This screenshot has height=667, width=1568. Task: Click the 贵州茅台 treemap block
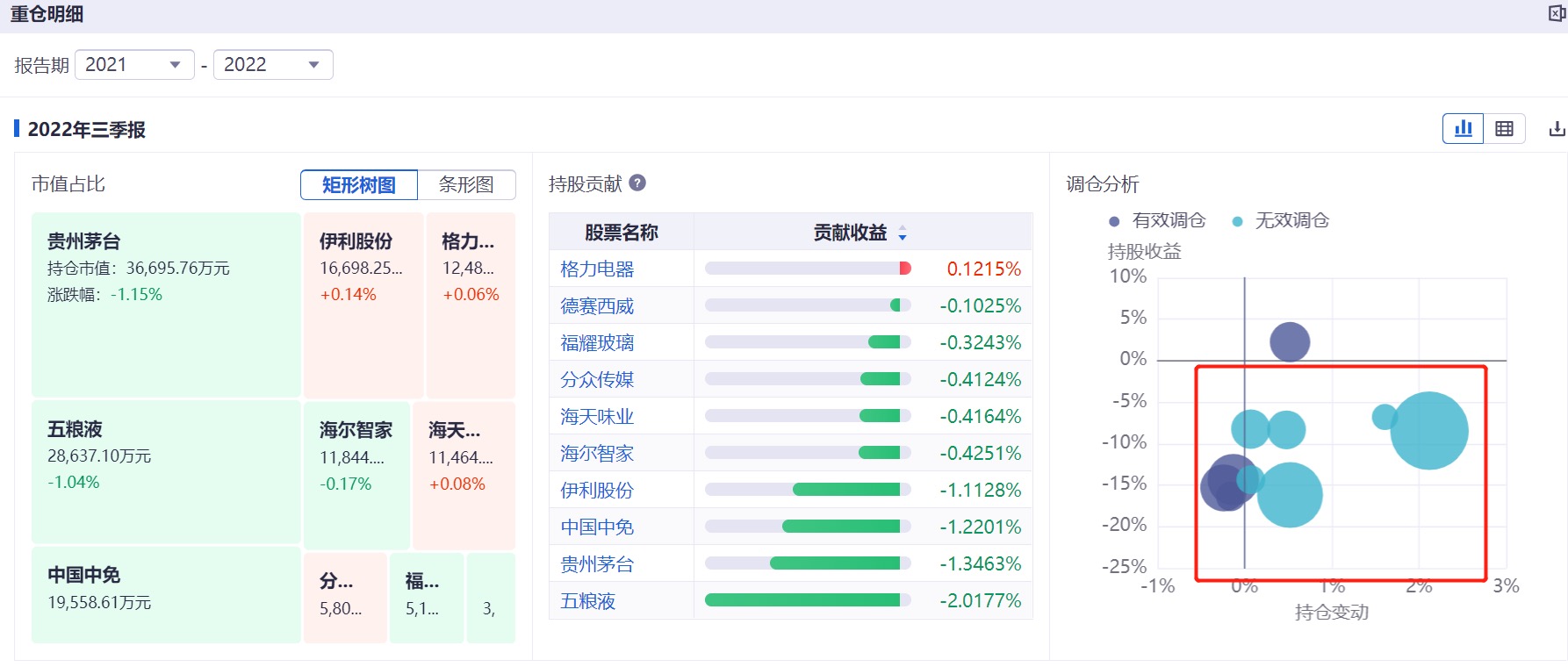point(166,305)
